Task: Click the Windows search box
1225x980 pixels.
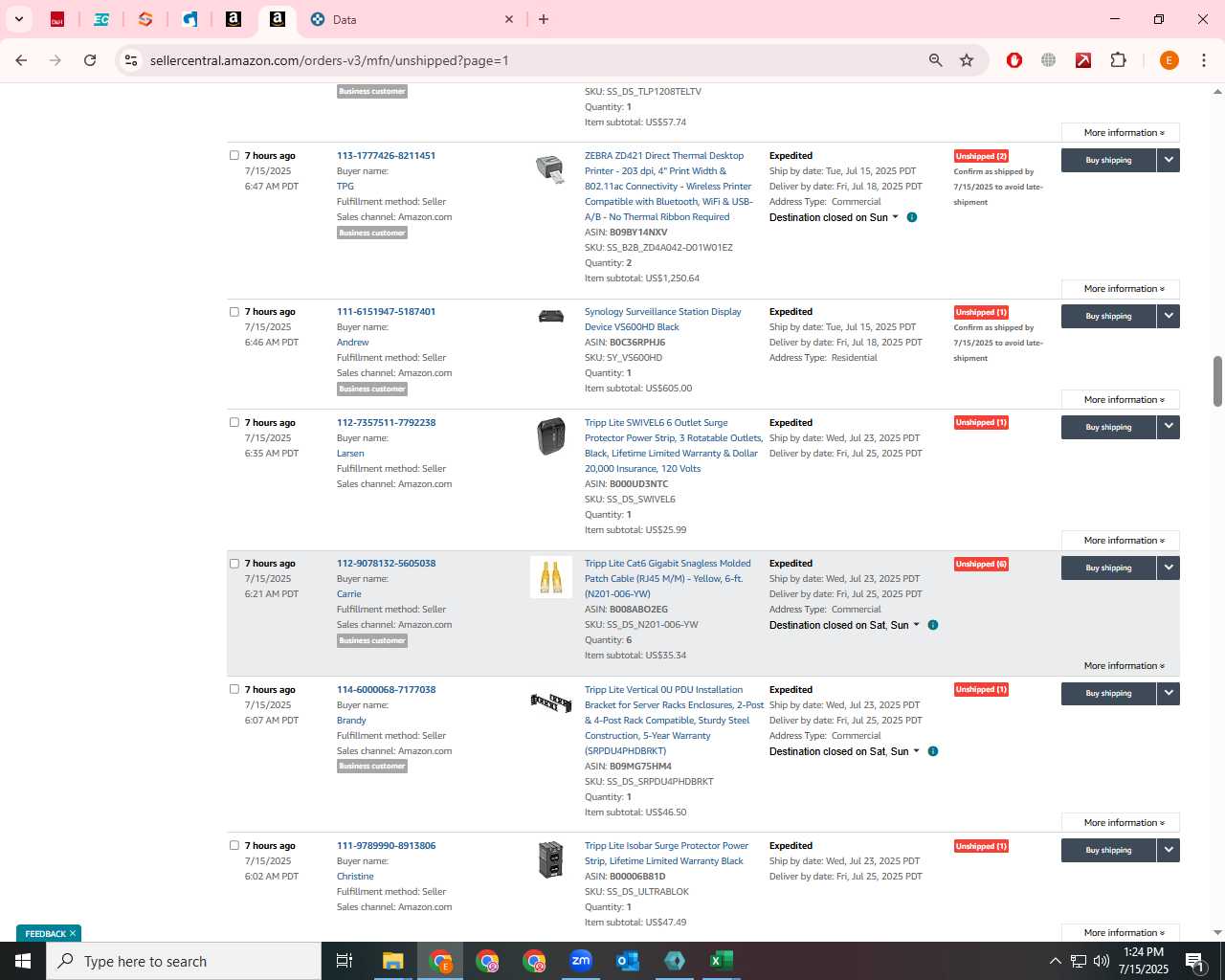Action: coord(184,961)
